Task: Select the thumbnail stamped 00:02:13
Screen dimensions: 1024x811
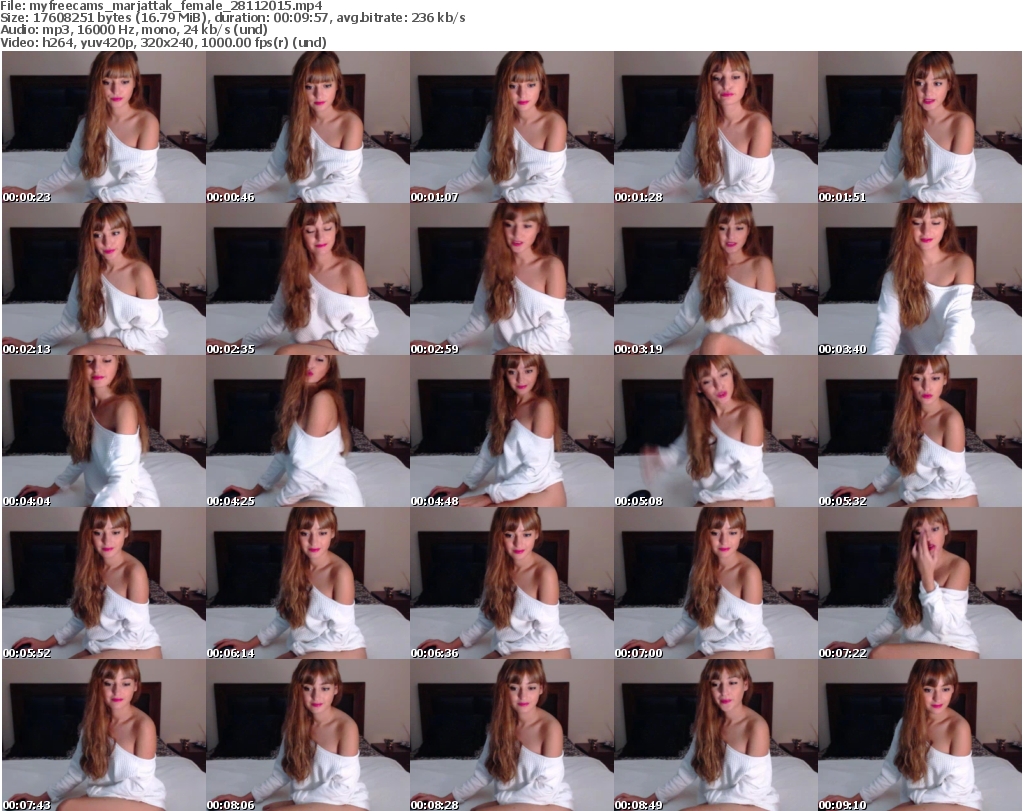Action: tap(104, 279)
